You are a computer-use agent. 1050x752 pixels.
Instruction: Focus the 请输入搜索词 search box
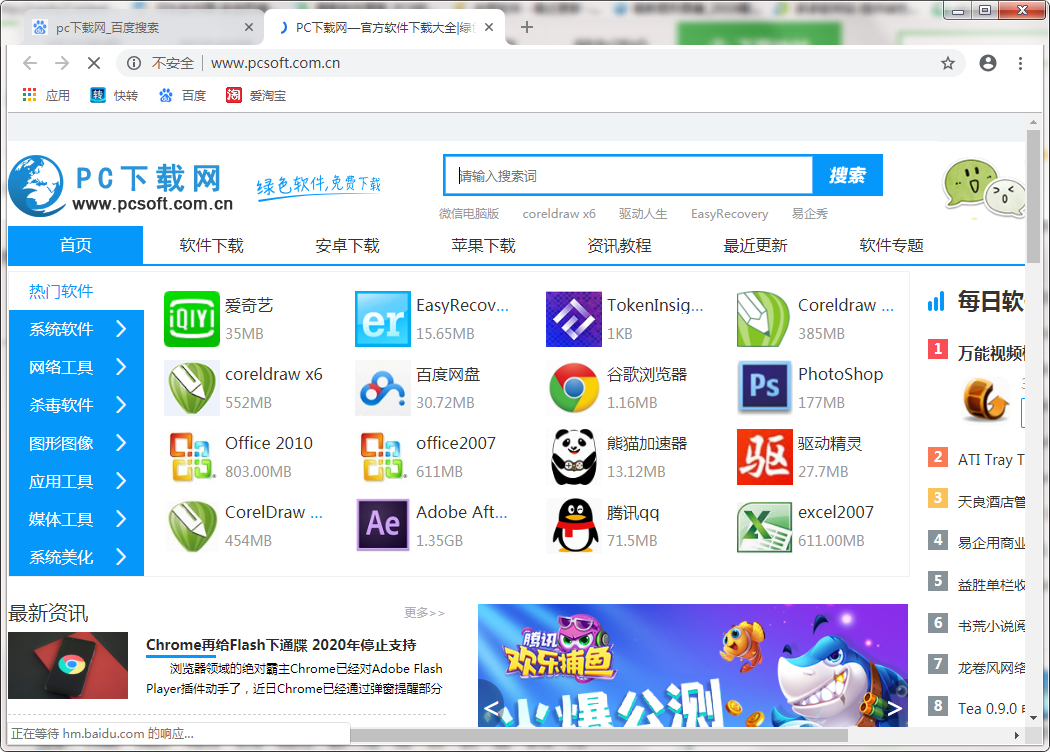(x=628, y=175)
